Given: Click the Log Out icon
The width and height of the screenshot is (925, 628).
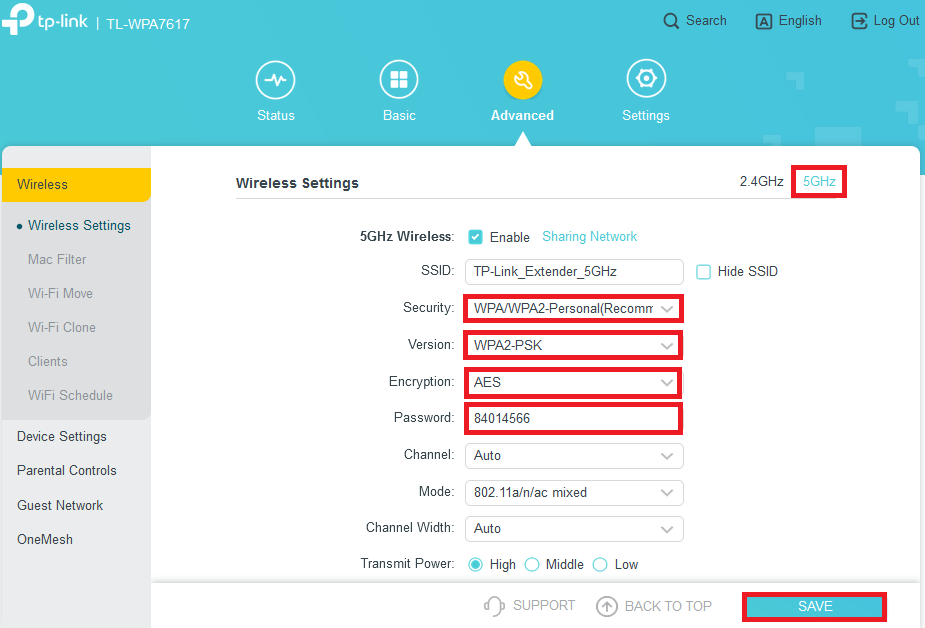Looking at the screenshot, I should (859, 21).
